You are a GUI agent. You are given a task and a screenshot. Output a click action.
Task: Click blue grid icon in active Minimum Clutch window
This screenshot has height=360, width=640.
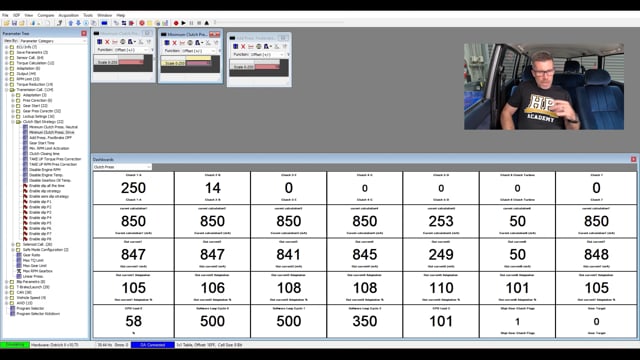[x=167, y=42]
